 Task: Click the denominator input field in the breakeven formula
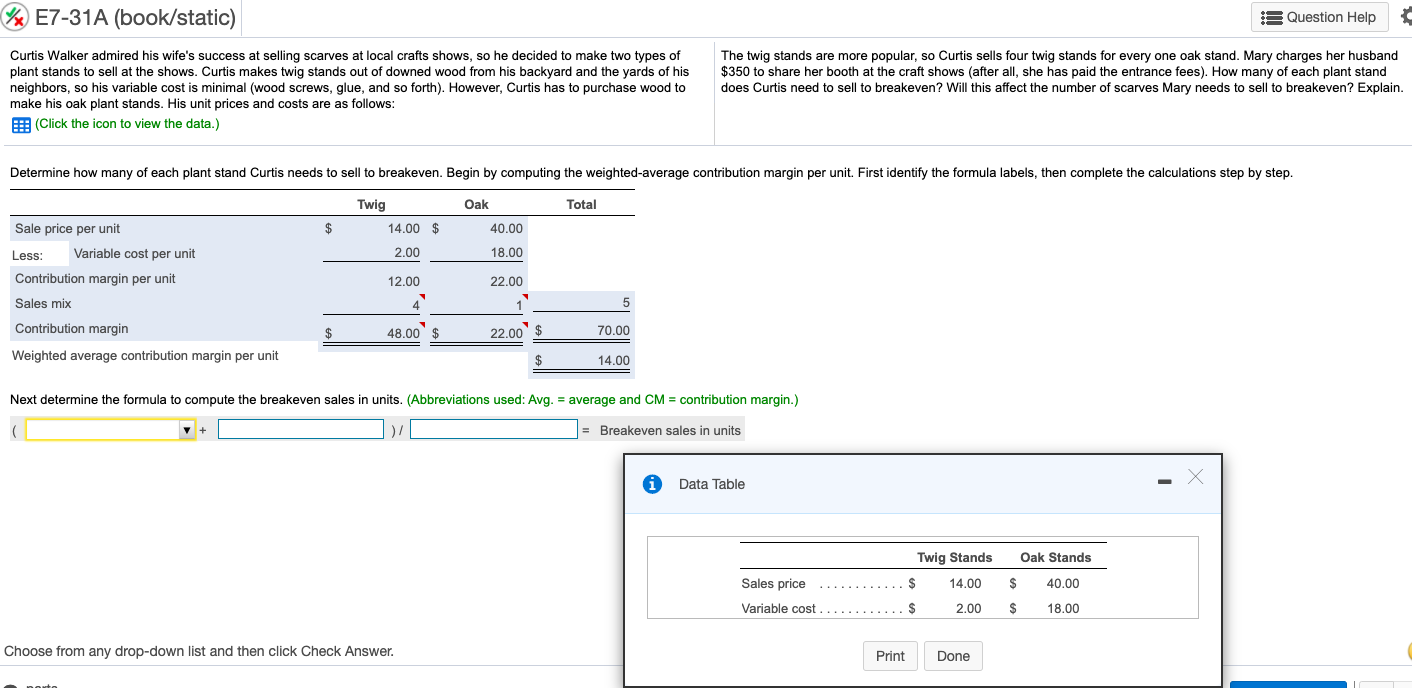(x=494, y=428)
